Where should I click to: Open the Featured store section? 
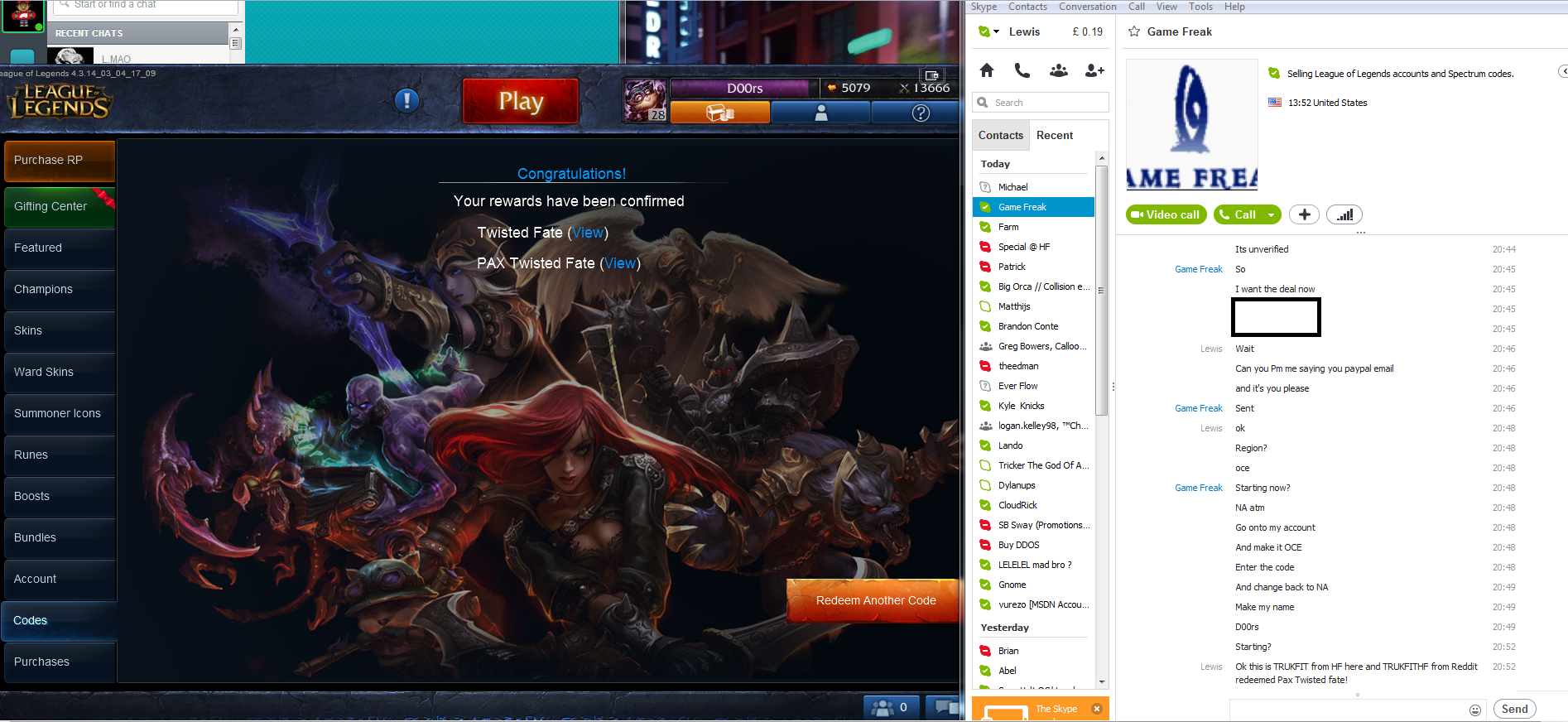(60, 248)
